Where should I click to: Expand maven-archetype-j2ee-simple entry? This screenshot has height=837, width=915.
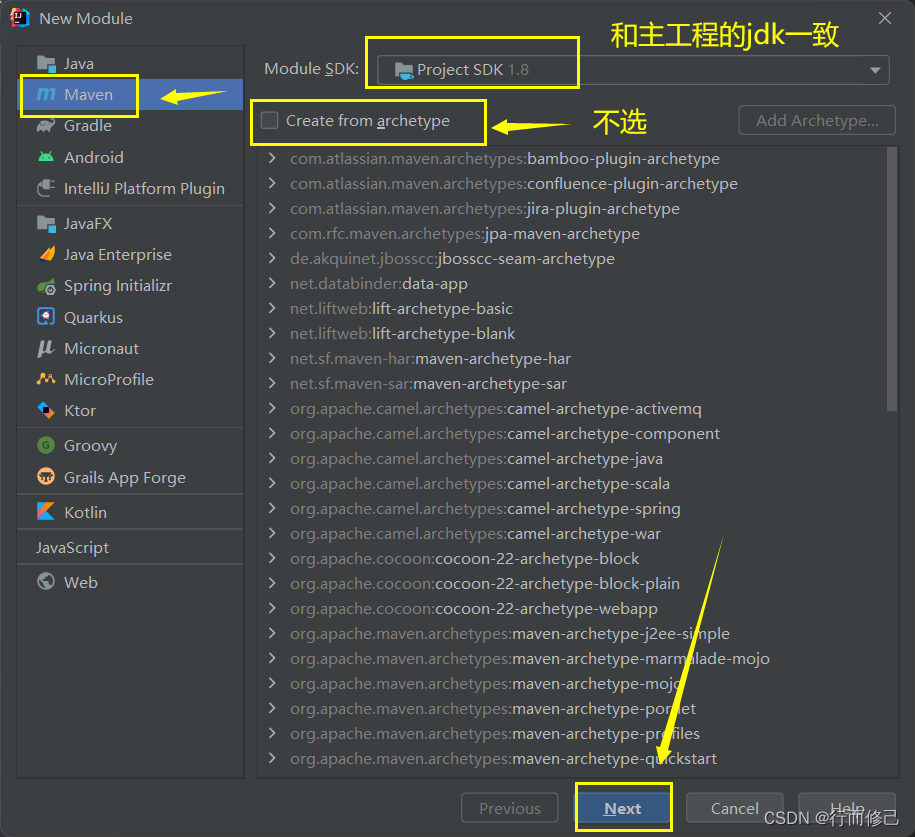[x=272, y=633]
